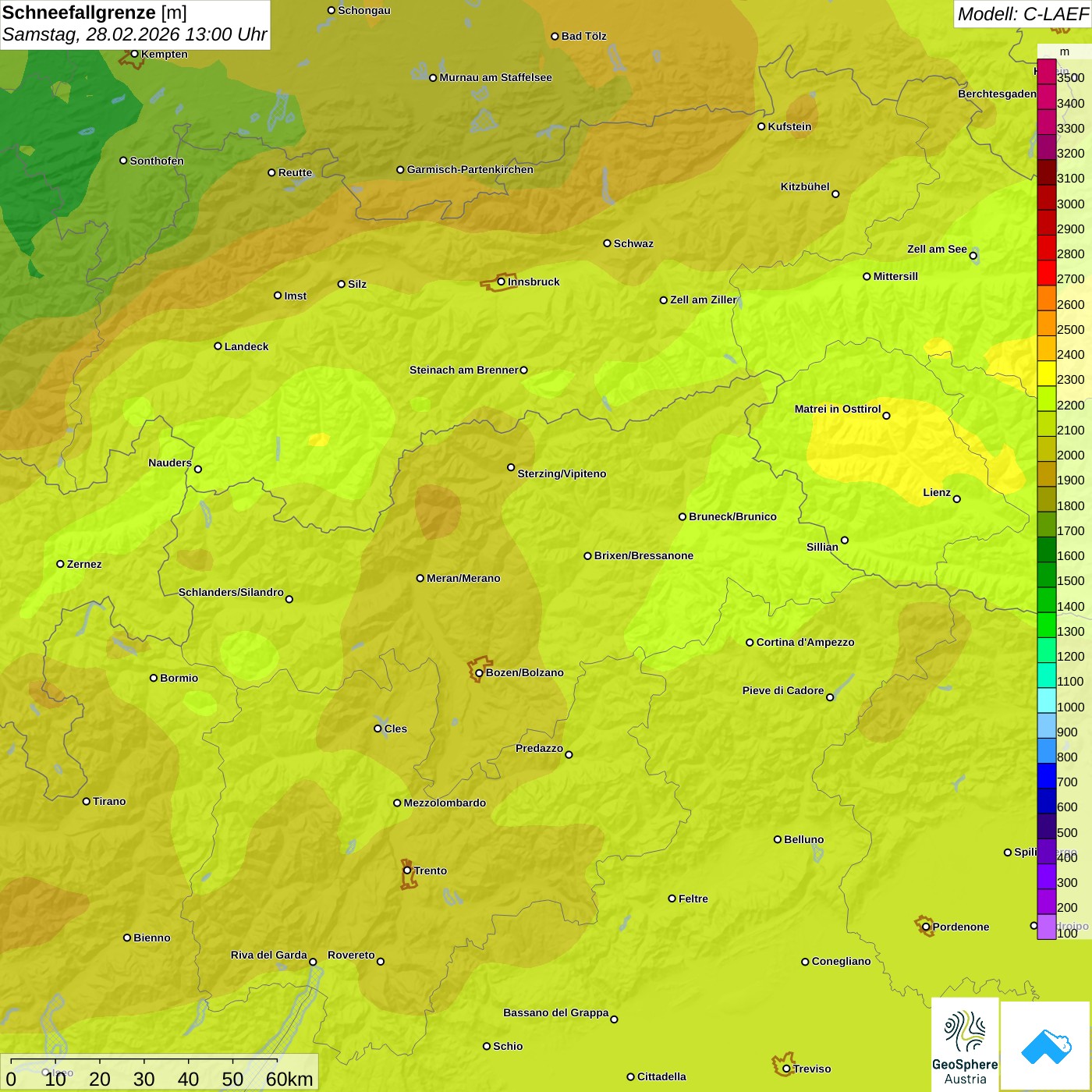
Task: Click the GeoSphere Austria logo
Action: [x=965, y=1044]
